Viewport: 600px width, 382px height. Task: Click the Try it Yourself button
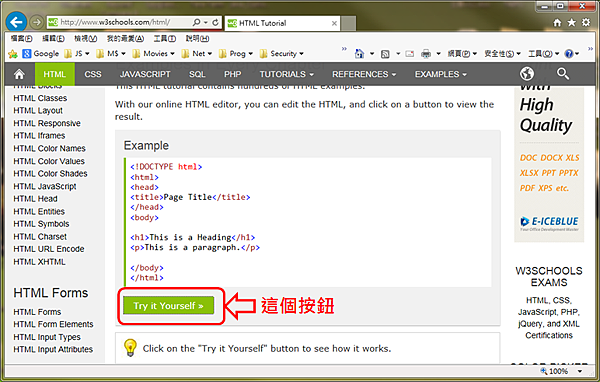click(x=168, y=305)
